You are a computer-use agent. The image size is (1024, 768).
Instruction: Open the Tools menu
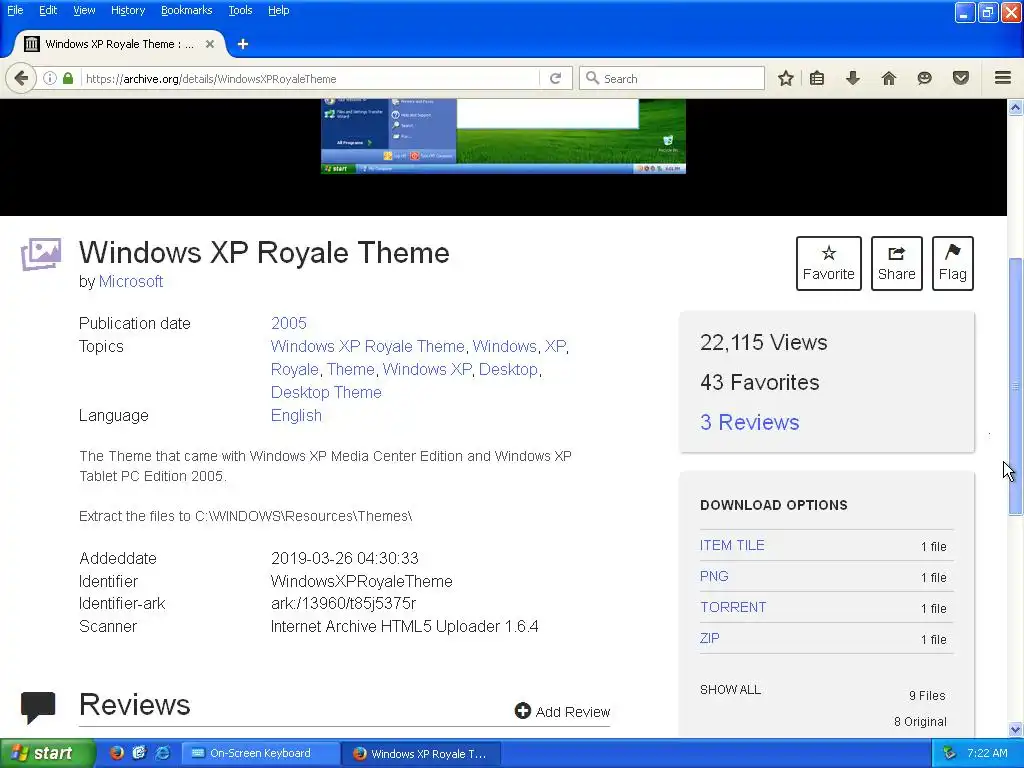(x=240, y=10)
